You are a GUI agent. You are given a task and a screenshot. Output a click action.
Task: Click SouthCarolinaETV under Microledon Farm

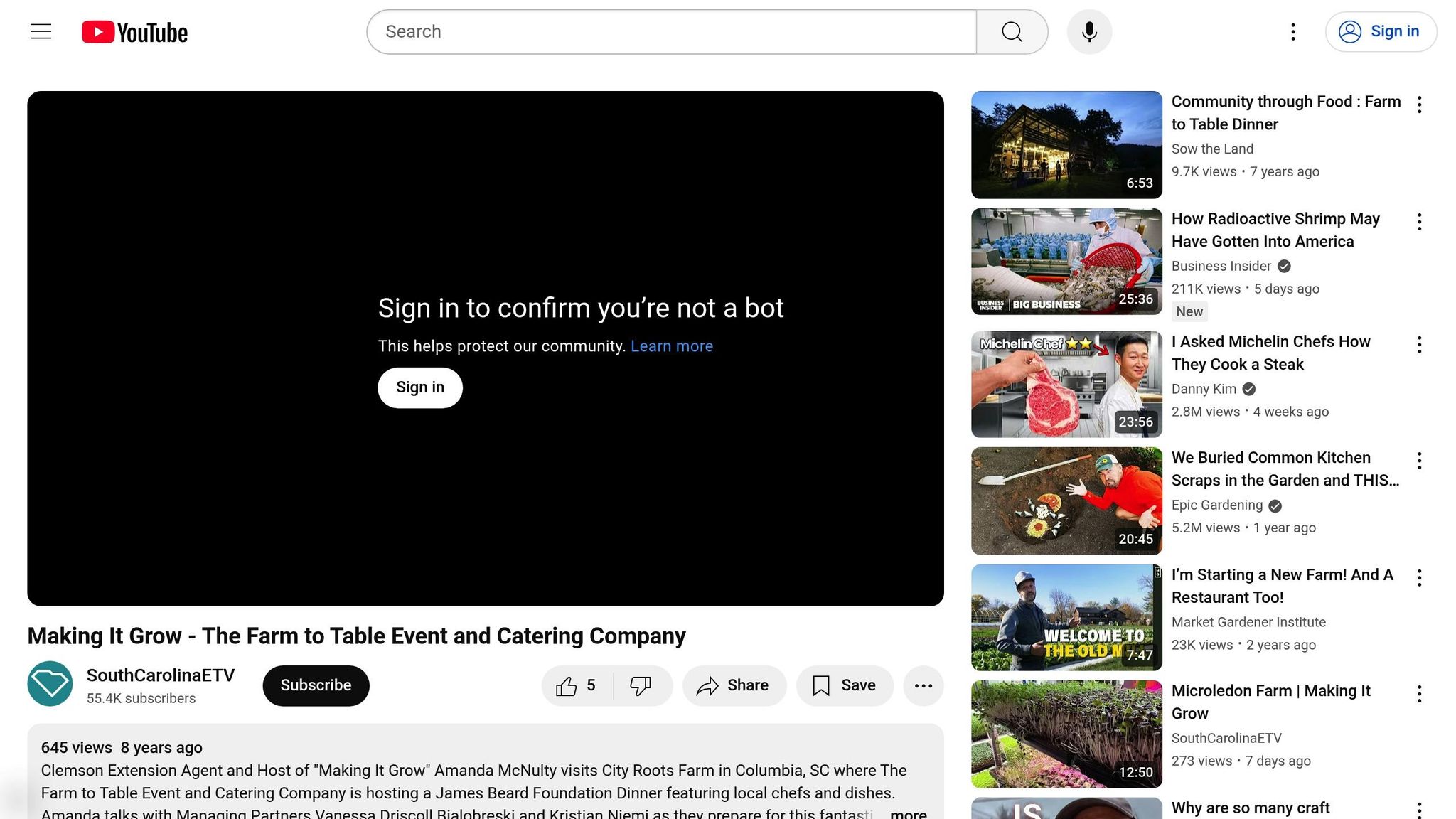click(x=1226, y=739)
